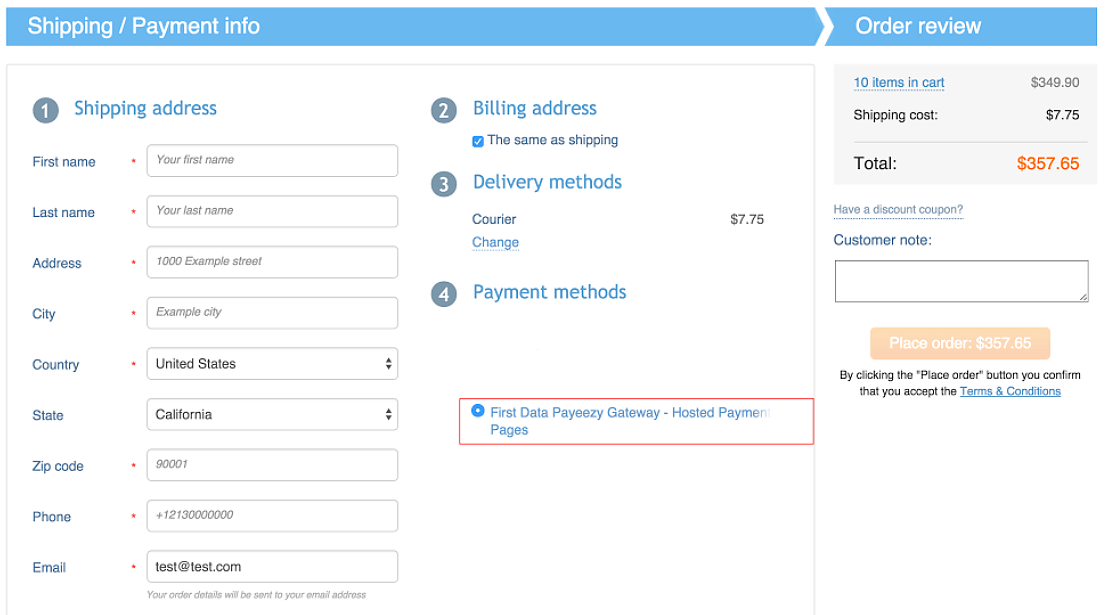Click the step 4 Payment methods number icon
The width and height of the screenshot is (1105, 615).
tap(444, 294)
